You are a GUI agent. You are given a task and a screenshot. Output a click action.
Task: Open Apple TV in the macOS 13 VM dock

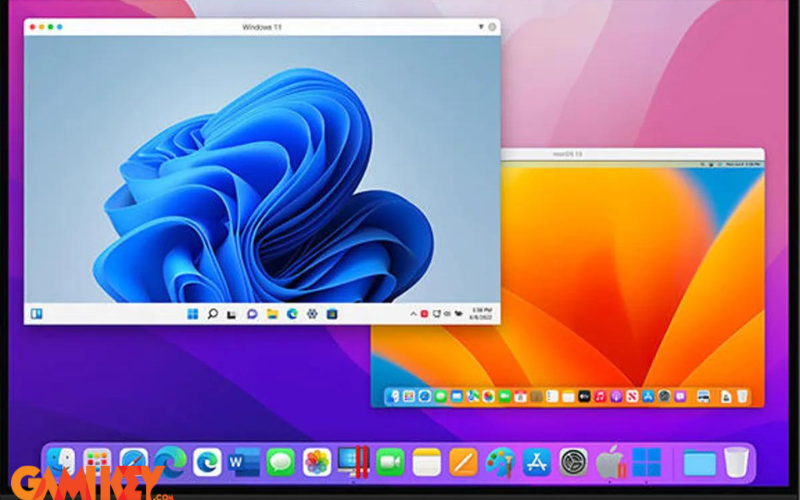[584, 396]
